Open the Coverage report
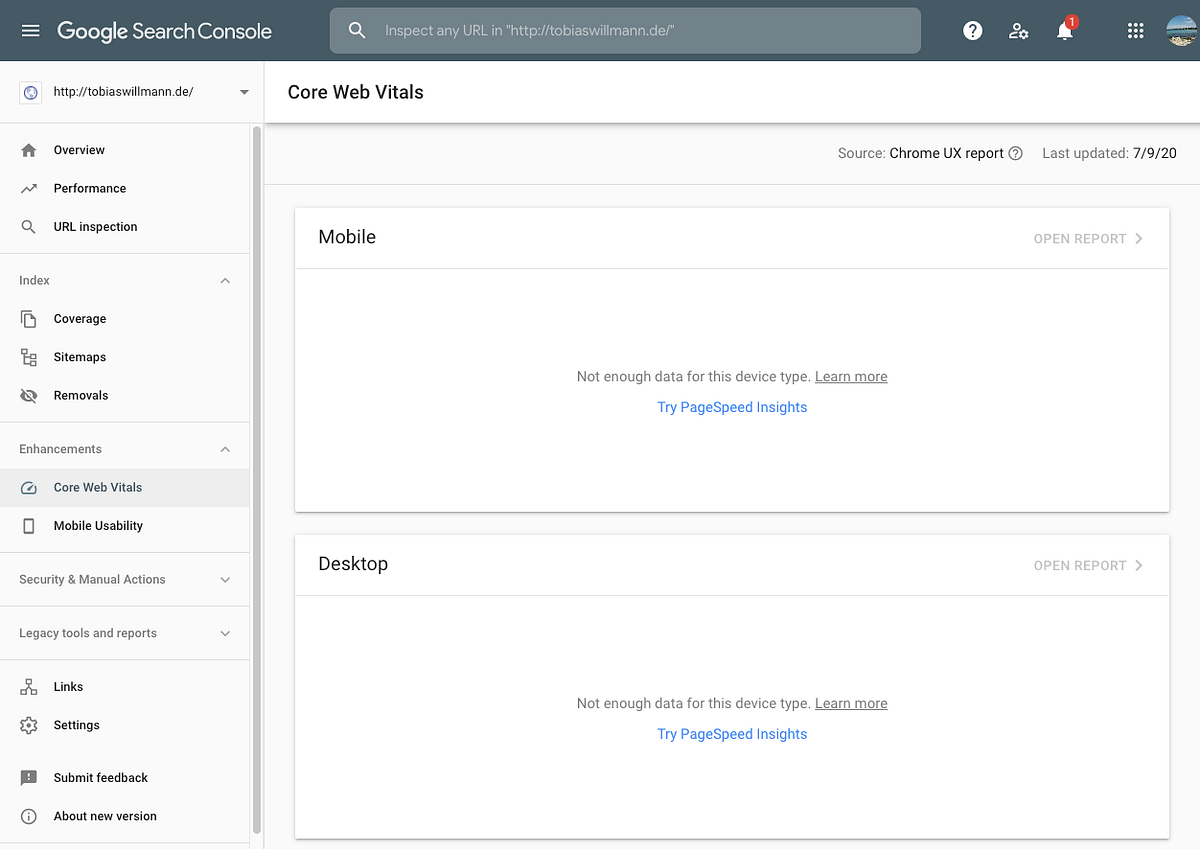This screenshot has width=1200, height=849. pos(125,319)
